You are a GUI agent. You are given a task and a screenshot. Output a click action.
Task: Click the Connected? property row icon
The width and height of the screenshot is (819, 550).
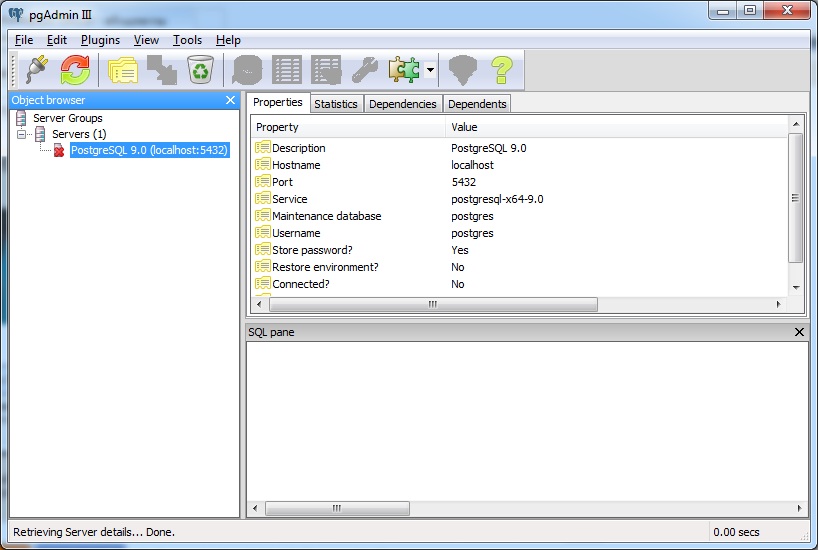pyautogui.click(x=263, y=283)
